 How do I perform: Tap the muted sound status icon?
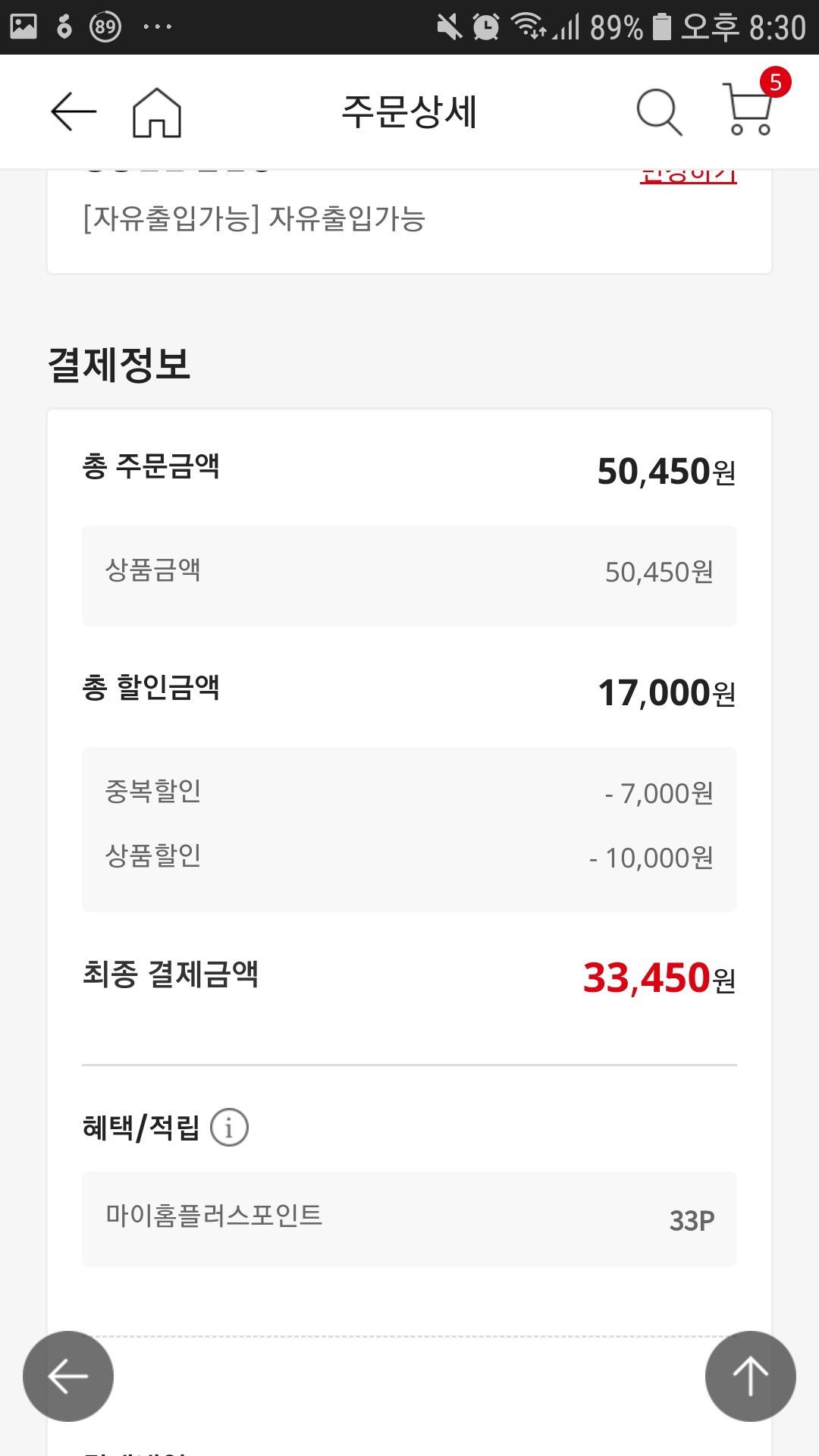pos(449,27)
